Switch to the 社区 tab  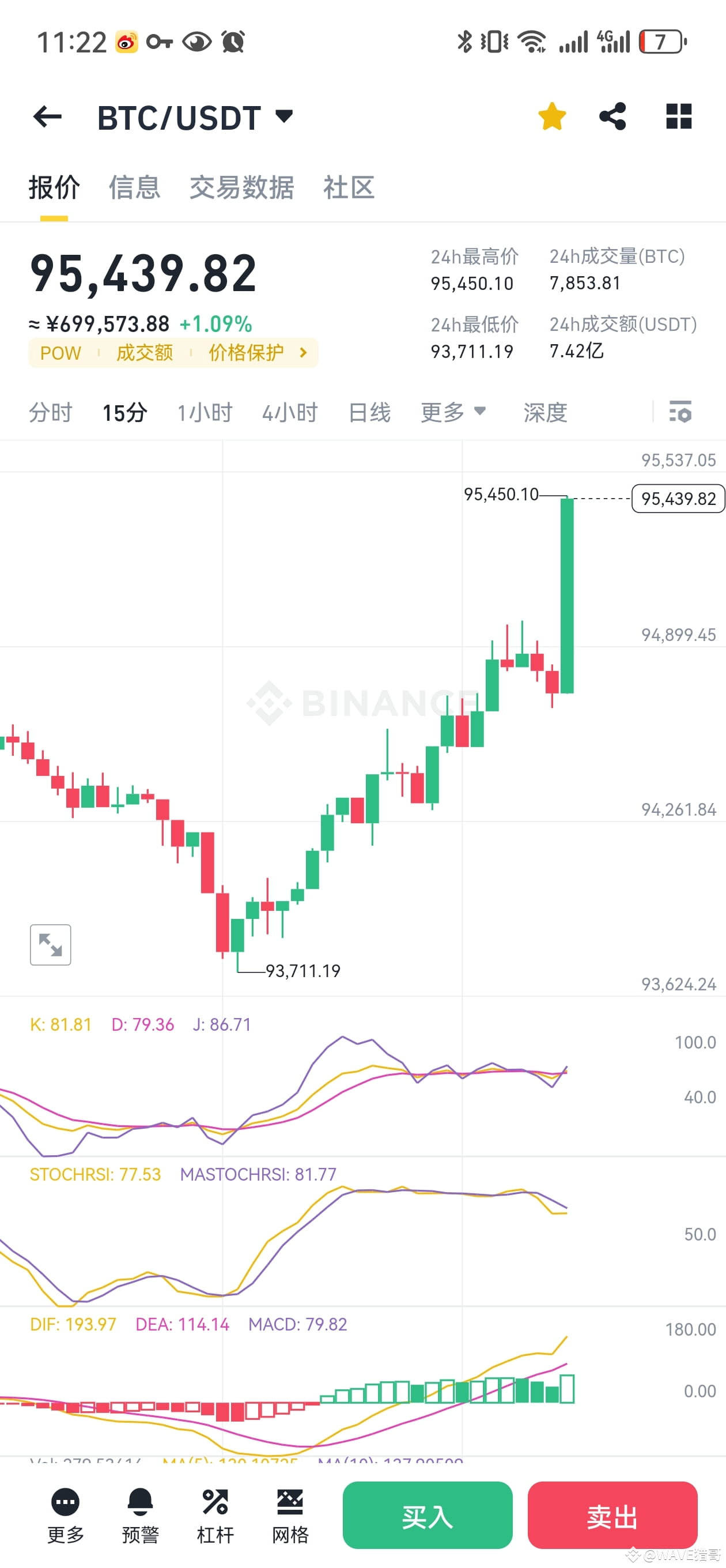349,187
